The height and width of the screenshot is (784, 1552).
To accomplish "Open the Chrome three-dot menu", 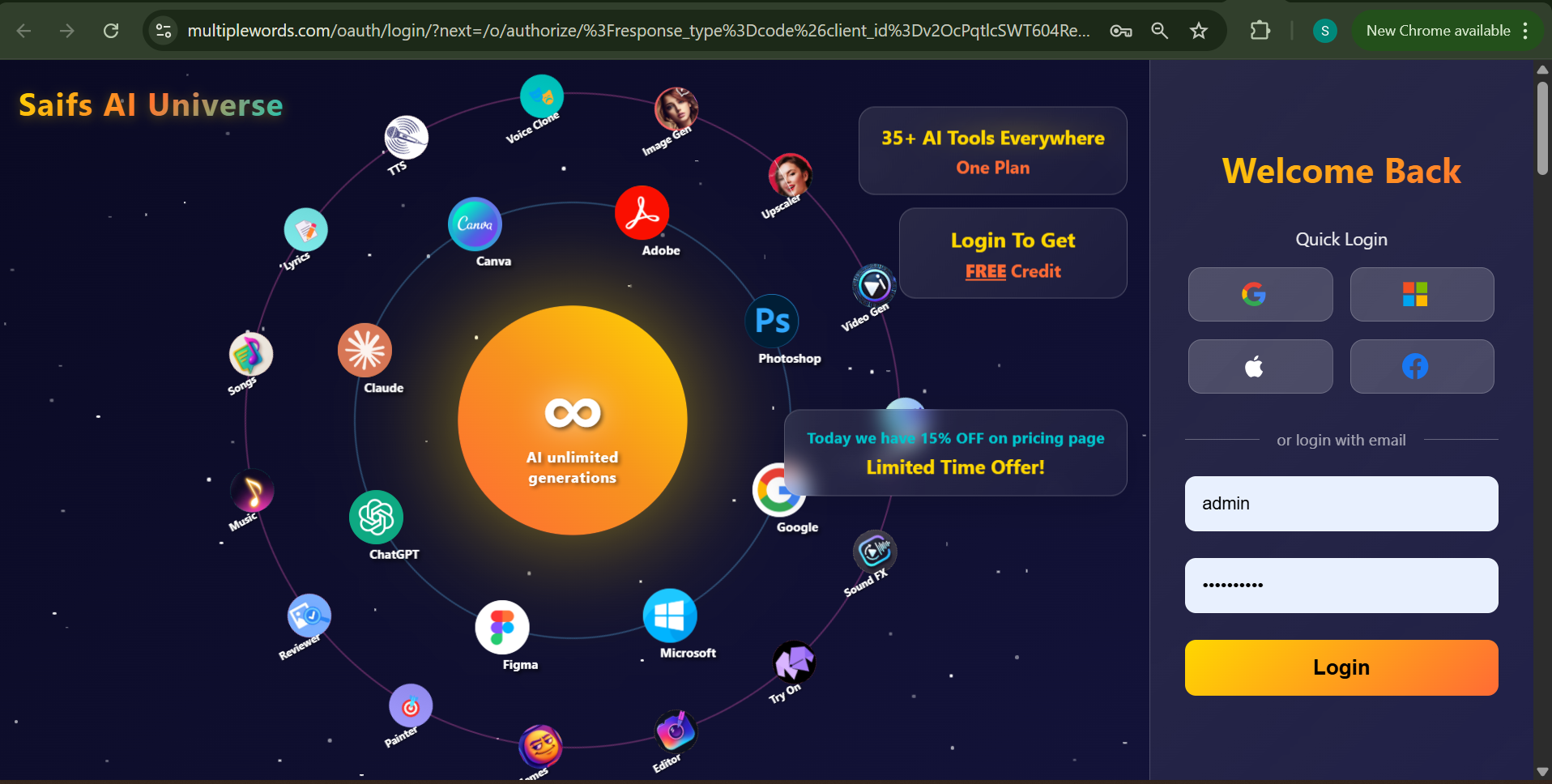I will 1526,31.
